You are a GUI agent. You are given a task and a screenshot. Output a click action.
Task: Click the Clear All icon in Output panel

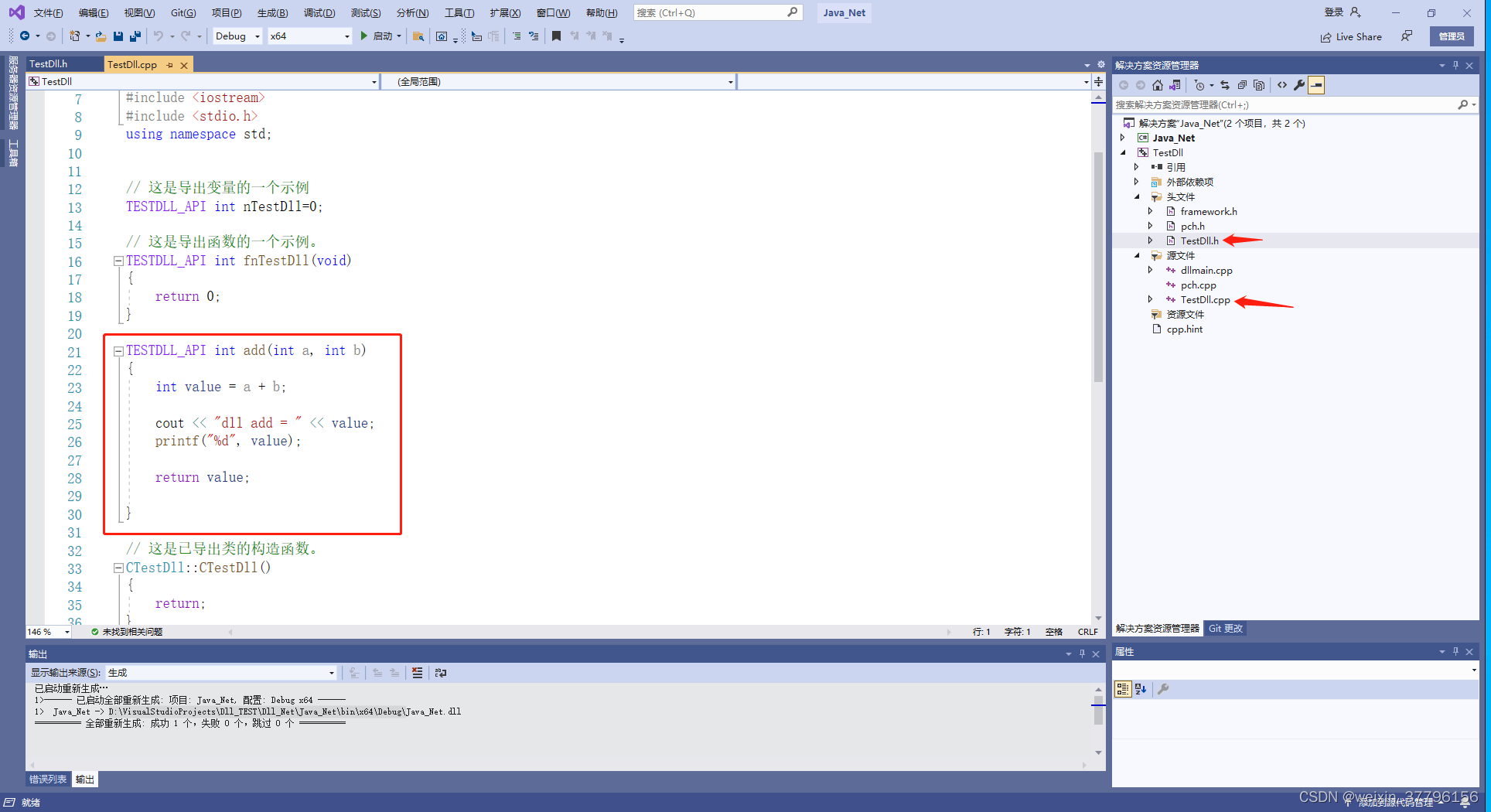click(418, 673)
